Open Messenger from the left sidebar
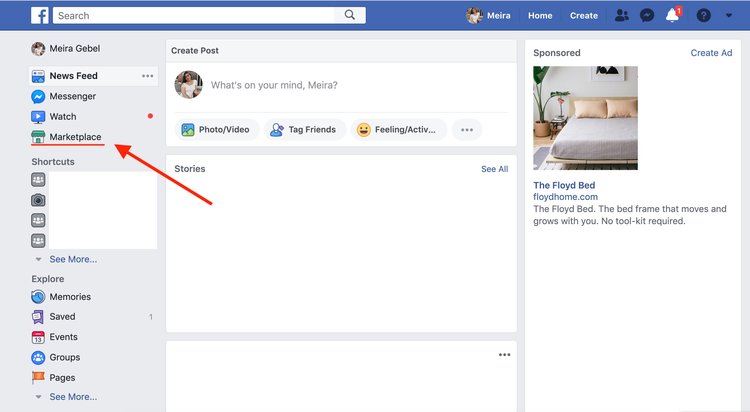Screen dimensions: 750x412 pyautogui.click(x=72, y=96)
